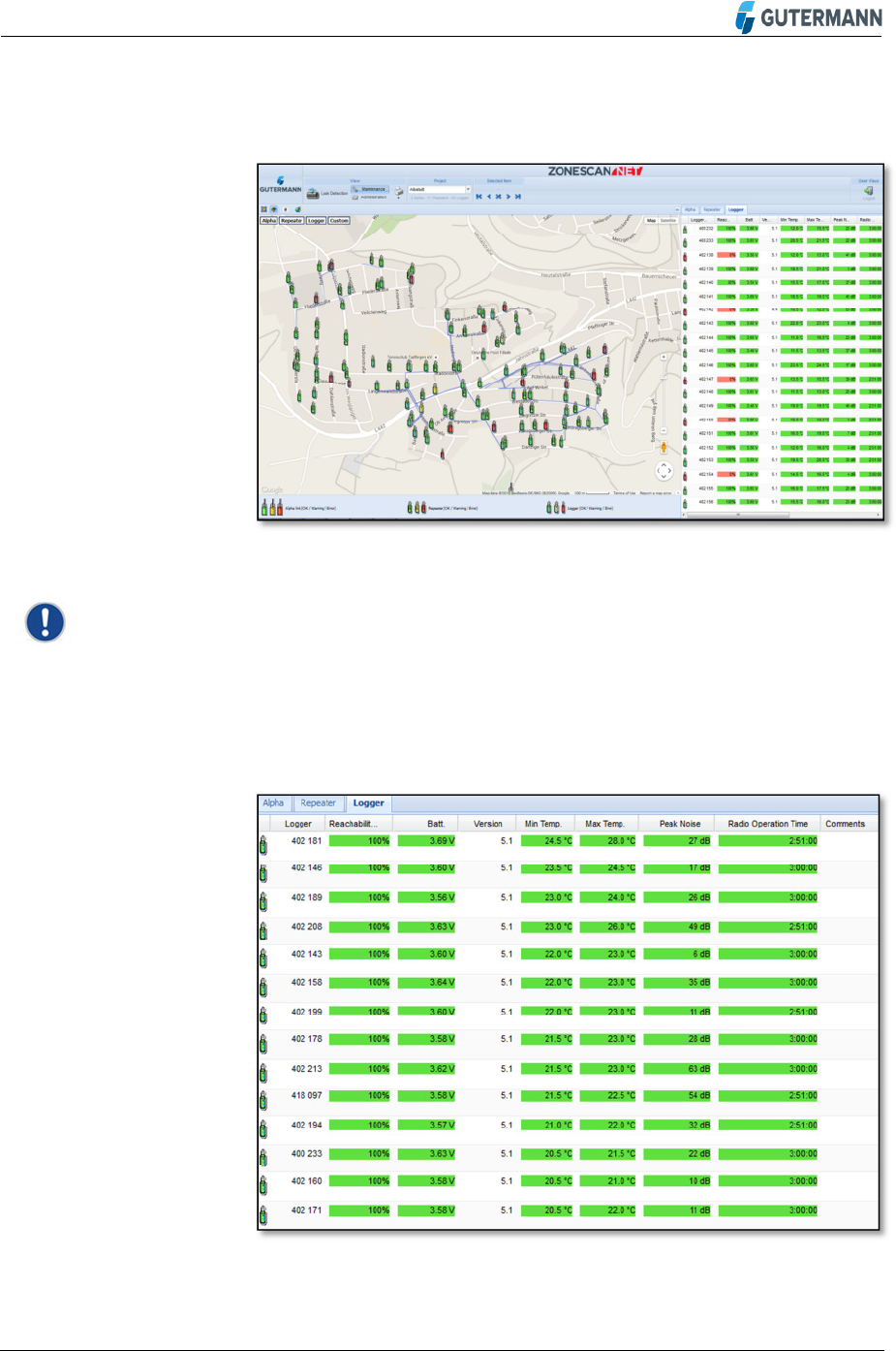The width and height of the screenshot is (896, 1351).
Task: Go to next selected item arrow
Action: pyautogui.click(x=508, y=197)
